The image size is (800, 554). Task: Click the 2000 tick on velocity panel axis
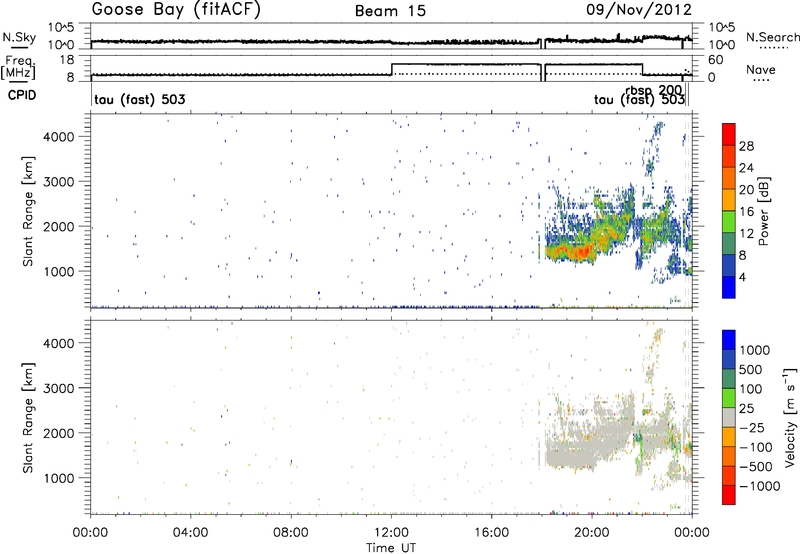(x=59, y=433)
